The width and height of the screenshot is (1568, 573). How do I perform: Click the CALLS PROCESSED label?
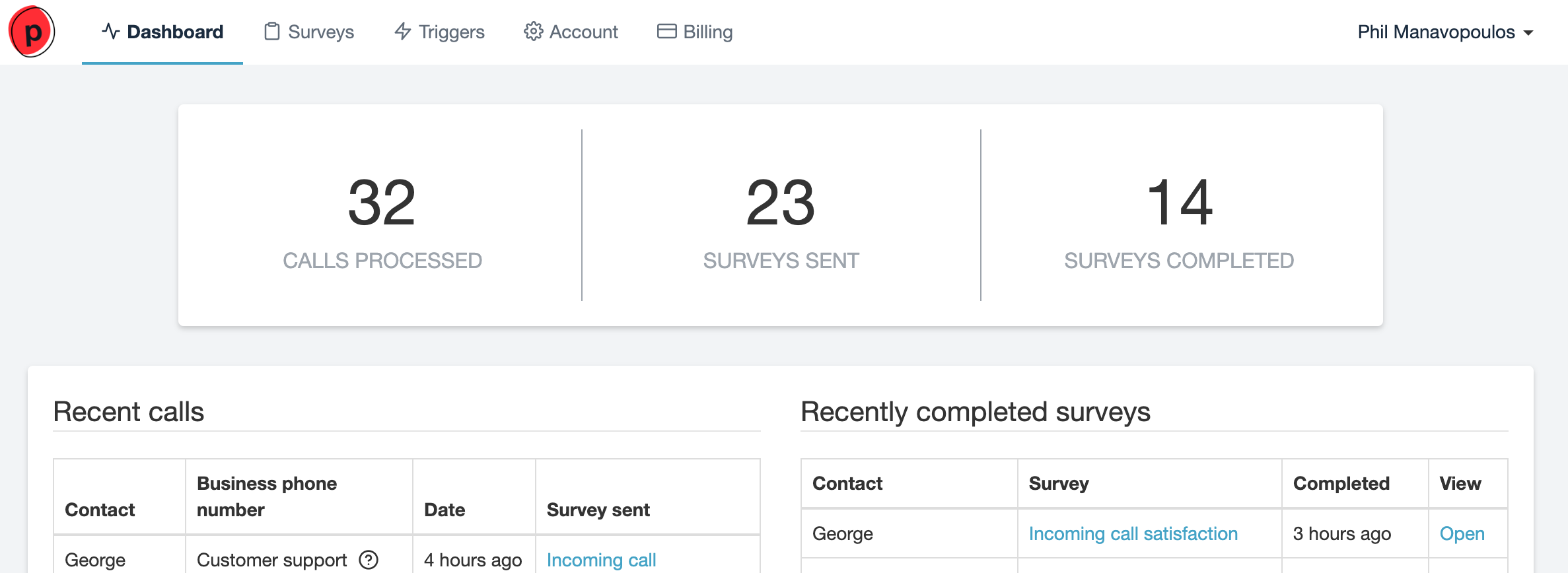[x=382, y=261]
